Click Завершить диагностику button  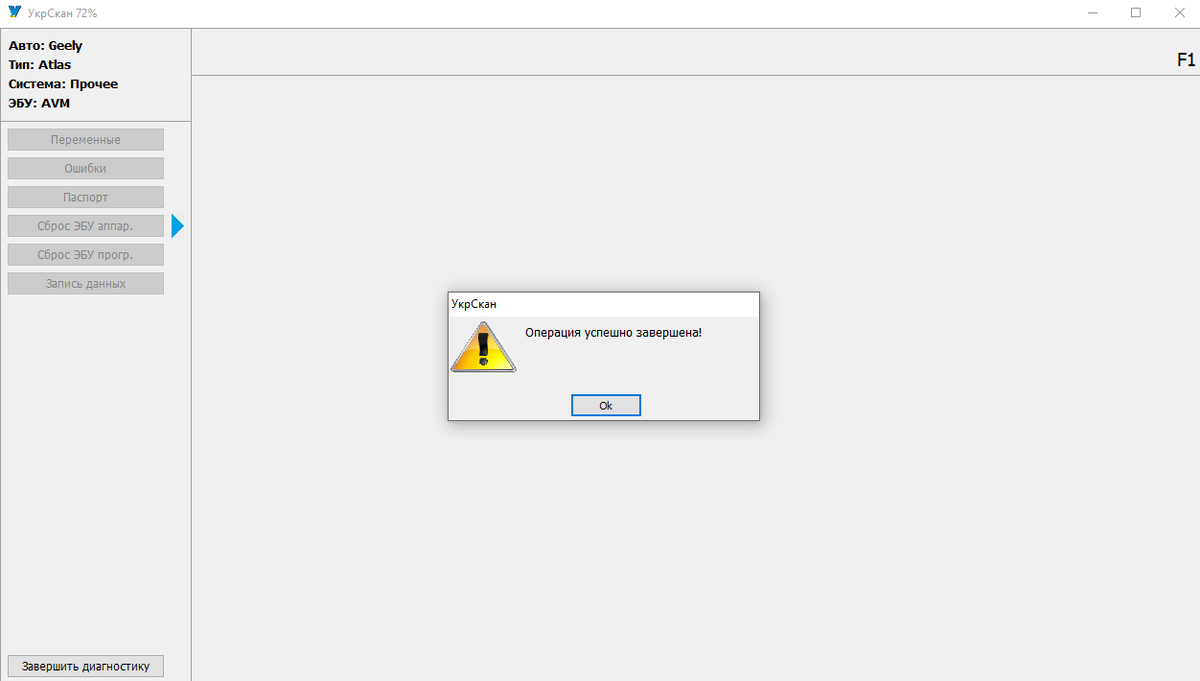click(86, 666)
